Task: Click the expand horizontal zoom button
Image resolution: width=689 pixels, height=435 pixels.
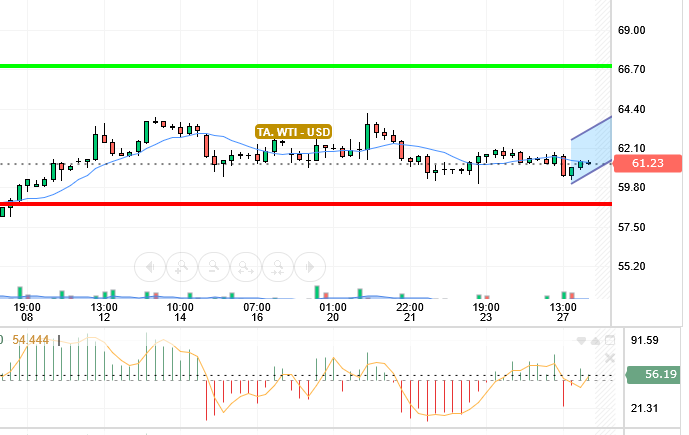Action: [246, 267]
